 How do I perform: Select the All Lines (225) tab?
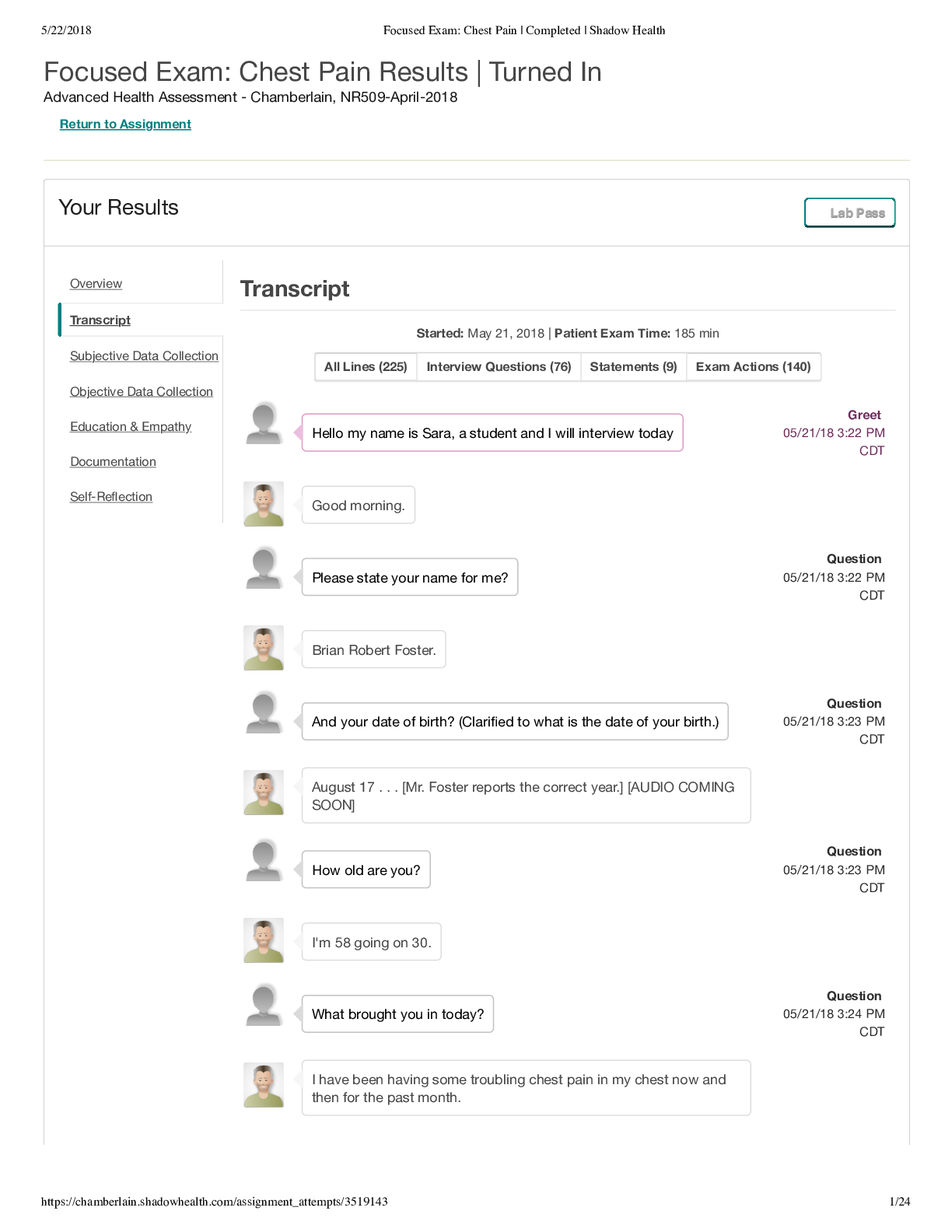[366, 367]
